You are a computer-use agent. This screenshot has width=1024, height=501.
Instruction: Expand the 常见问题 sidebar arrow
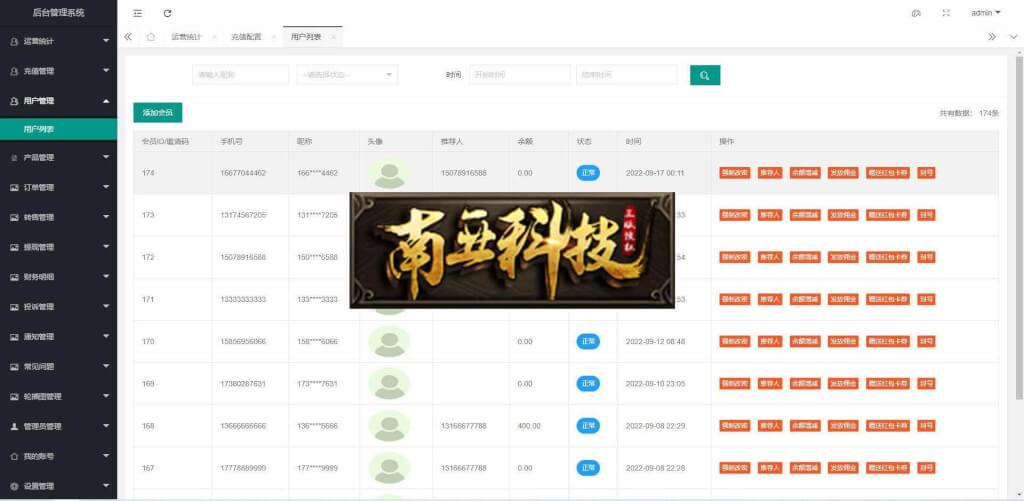pyautogui.click(x=106, y=366)
